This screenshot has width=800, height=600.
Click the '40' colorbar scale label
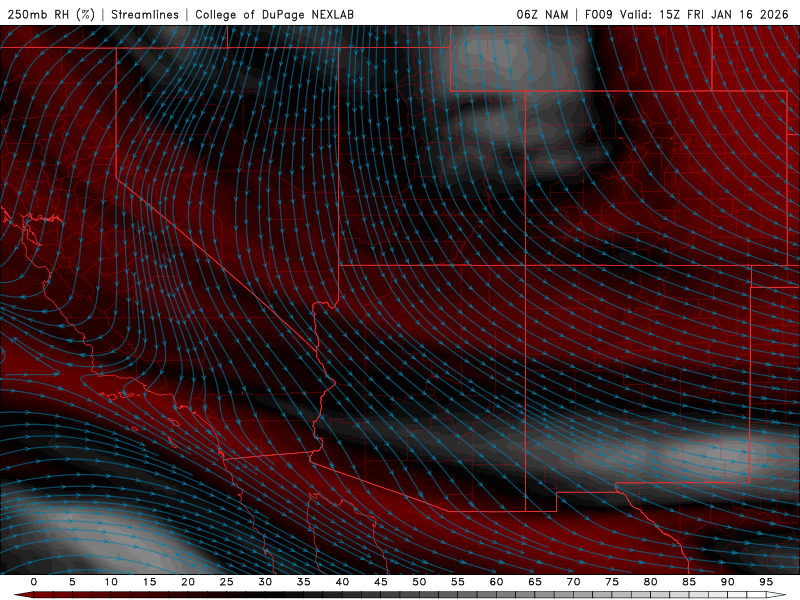[x=342, y=582]
